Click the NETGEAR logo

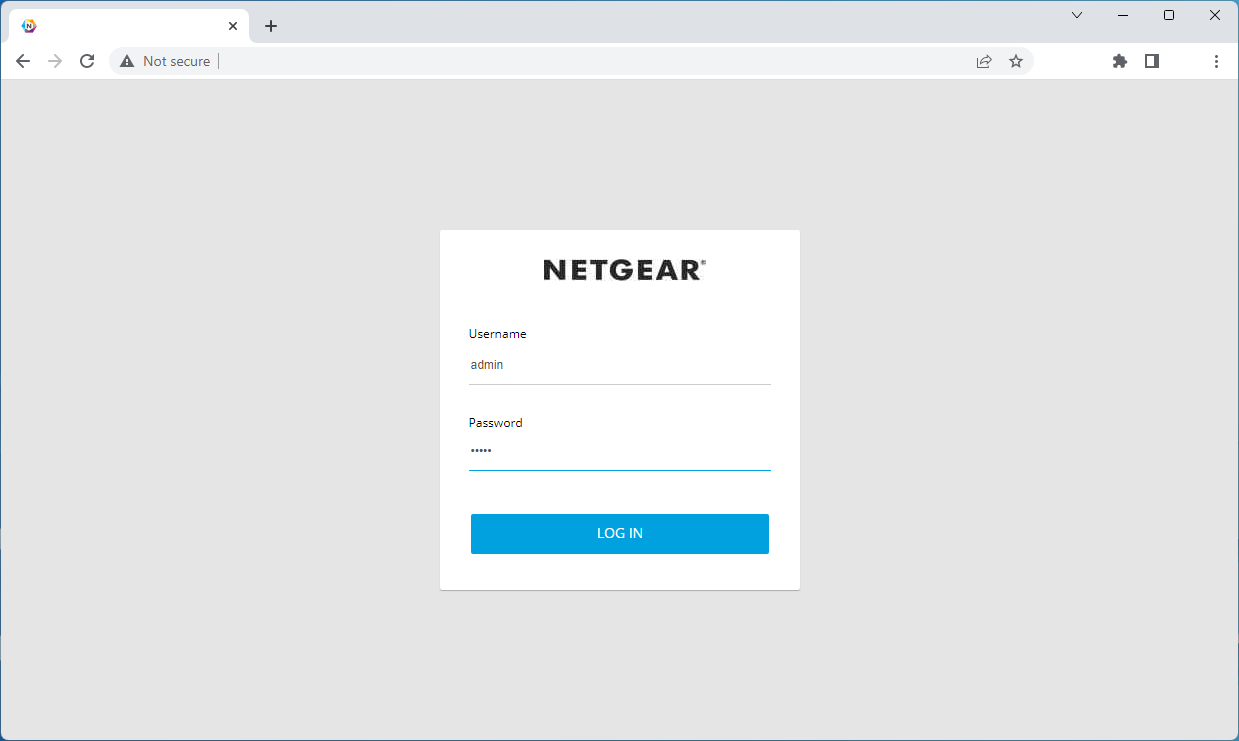624,270
